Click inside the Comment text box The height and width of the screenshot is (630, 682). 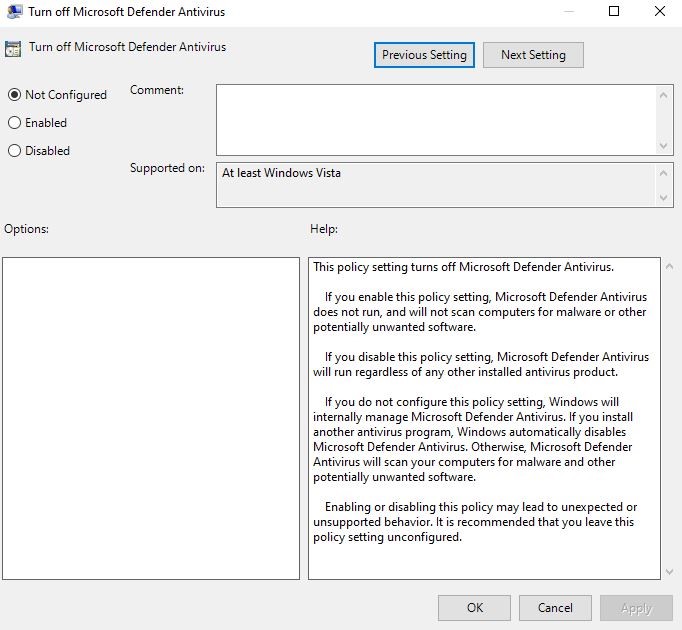(x=436, y=120)
